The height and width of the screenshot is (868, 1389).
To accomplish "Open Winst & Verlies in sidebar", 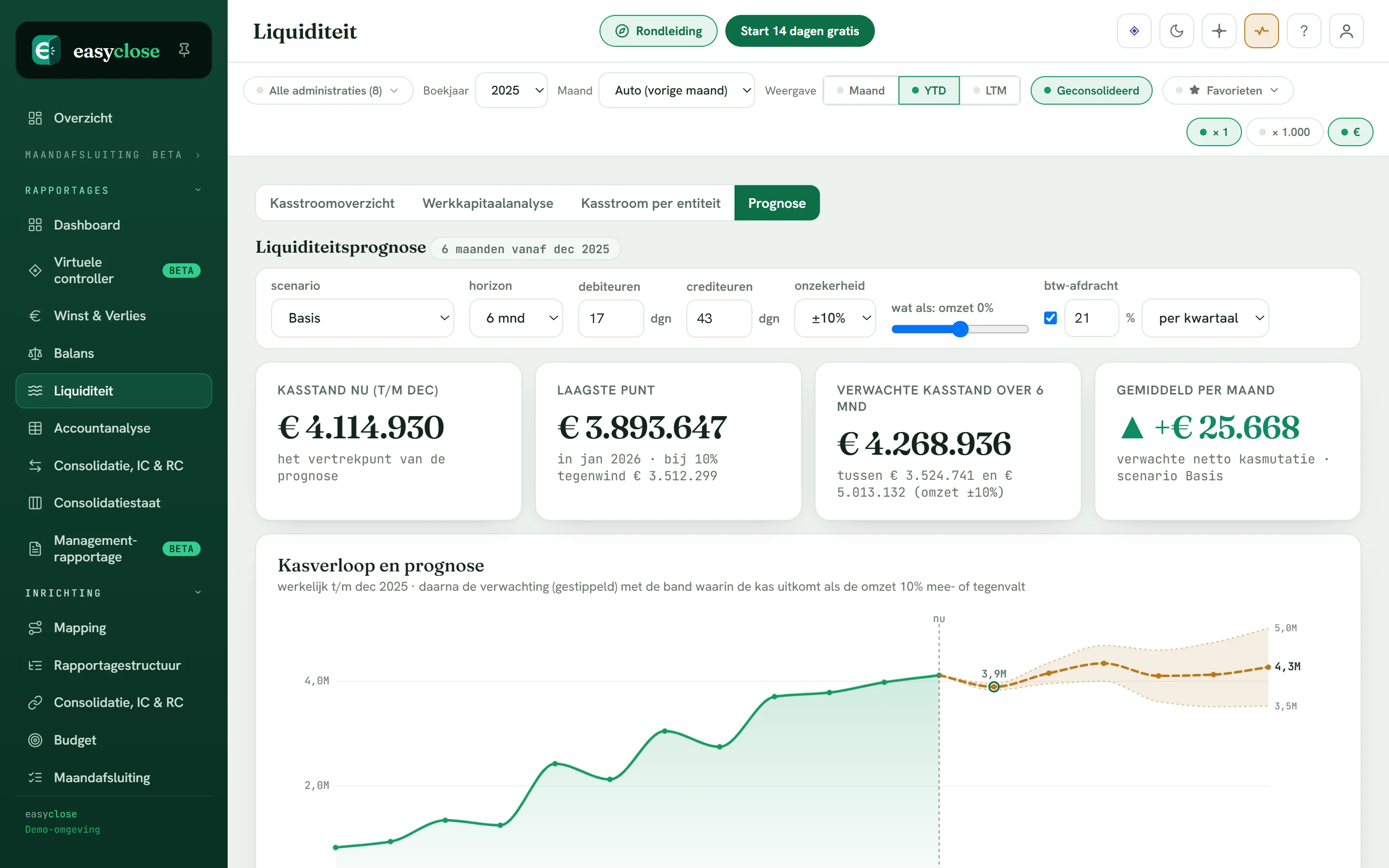I will (114, 316).
